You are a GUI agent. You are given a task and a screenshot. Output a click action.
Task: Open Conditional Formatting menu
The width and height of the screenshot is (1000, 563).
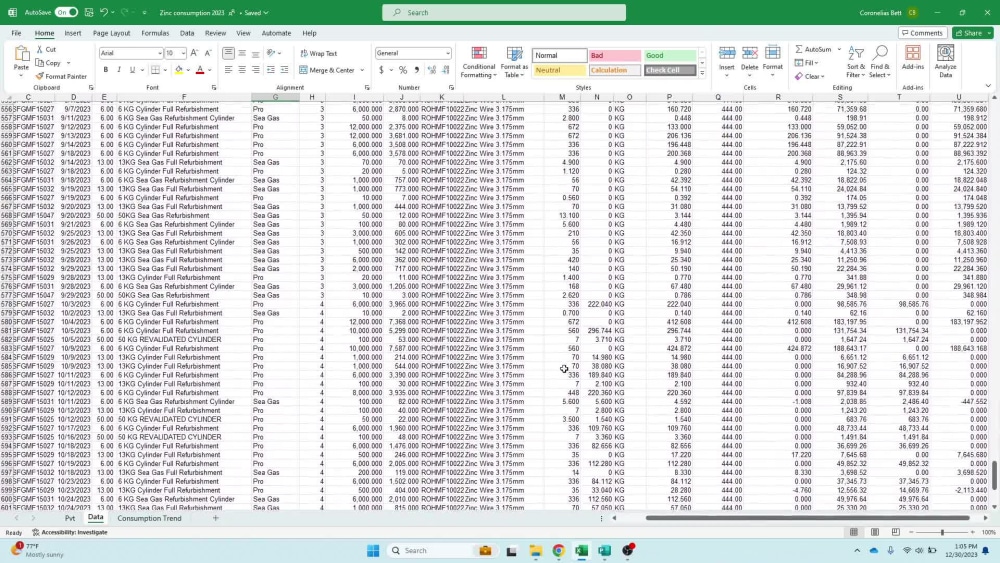coord(478,62)
